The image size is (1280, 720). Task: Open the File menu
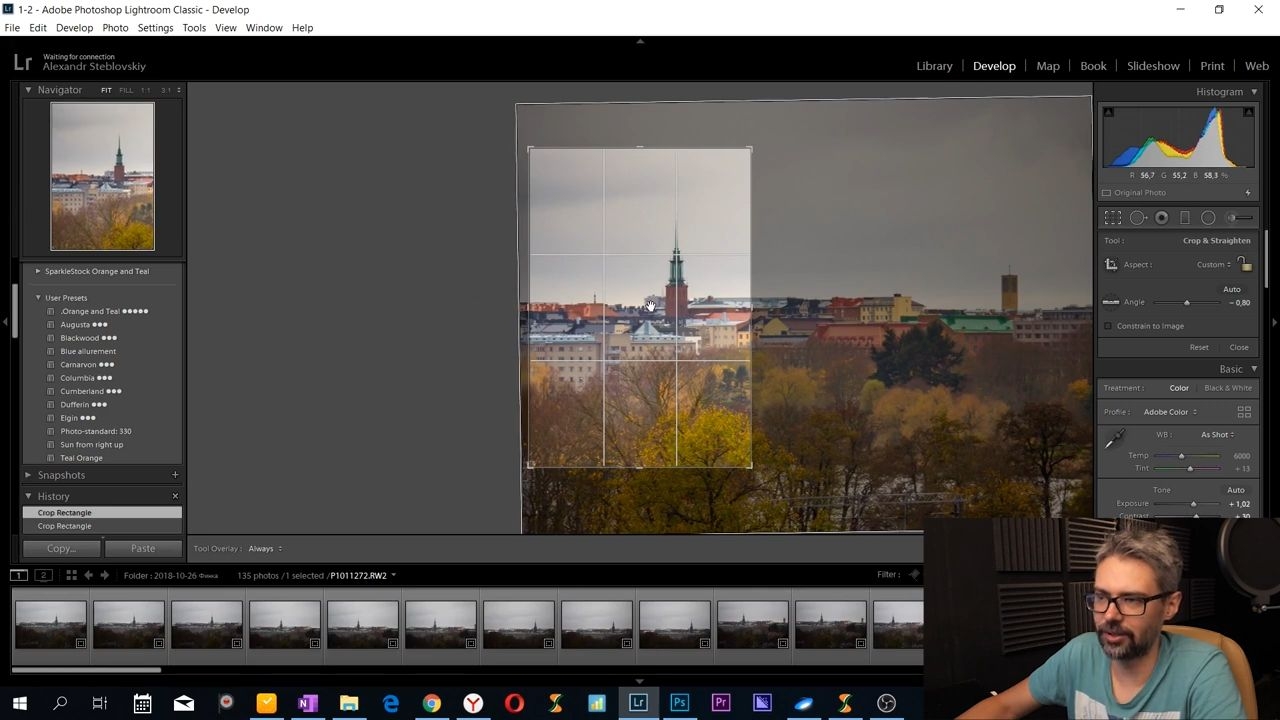coord(12,28)
